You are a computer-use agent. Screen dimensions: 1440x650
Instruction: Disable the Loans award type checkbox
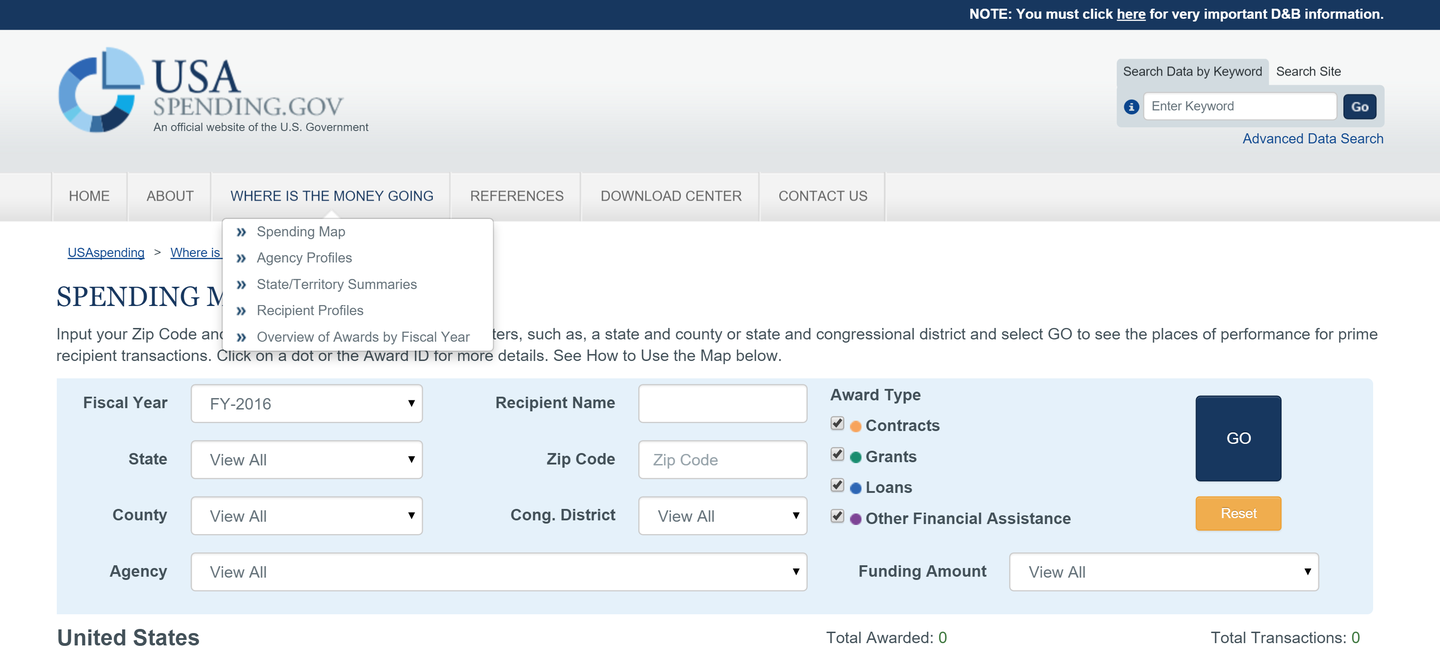[x=838, y=486]
